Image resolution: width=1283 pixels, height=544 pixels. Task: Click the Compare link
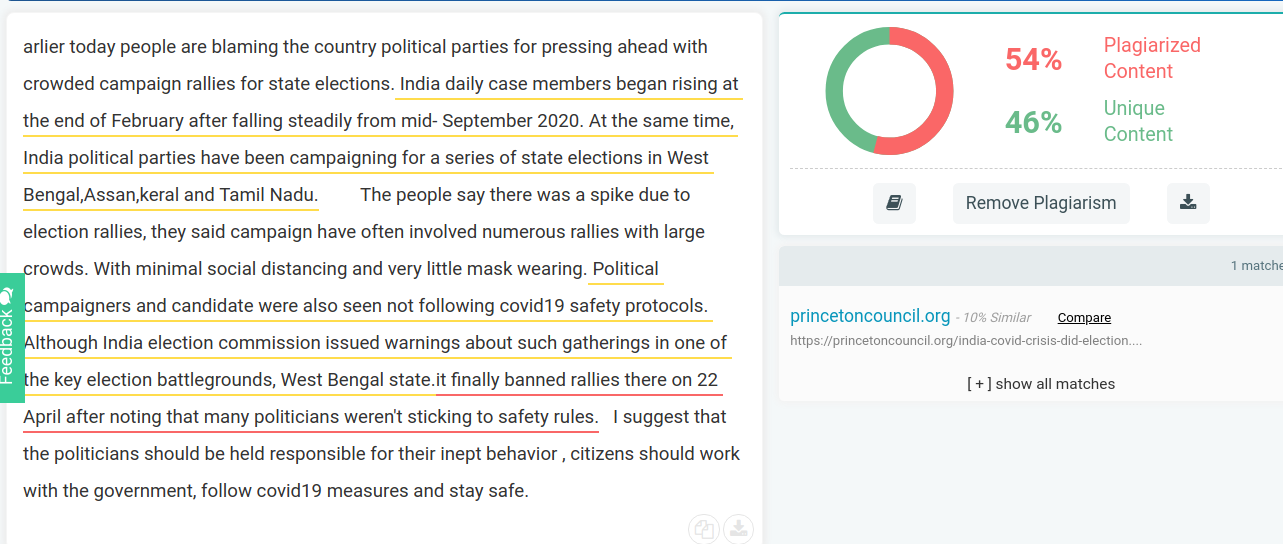(x=1084, y=318)
